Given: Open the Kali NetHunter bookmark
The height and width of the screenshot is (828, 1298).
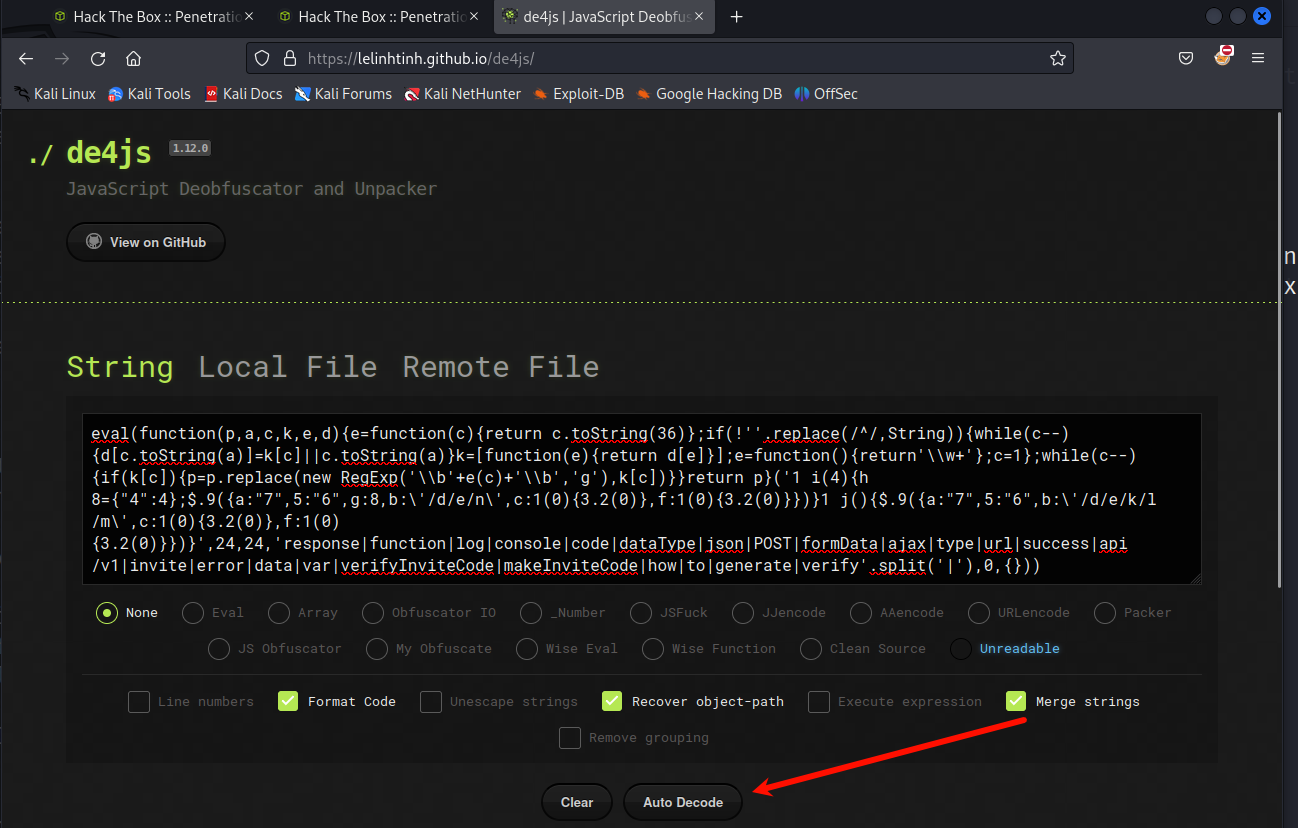Looking at the screenshot, I should [x=463, y=94].
